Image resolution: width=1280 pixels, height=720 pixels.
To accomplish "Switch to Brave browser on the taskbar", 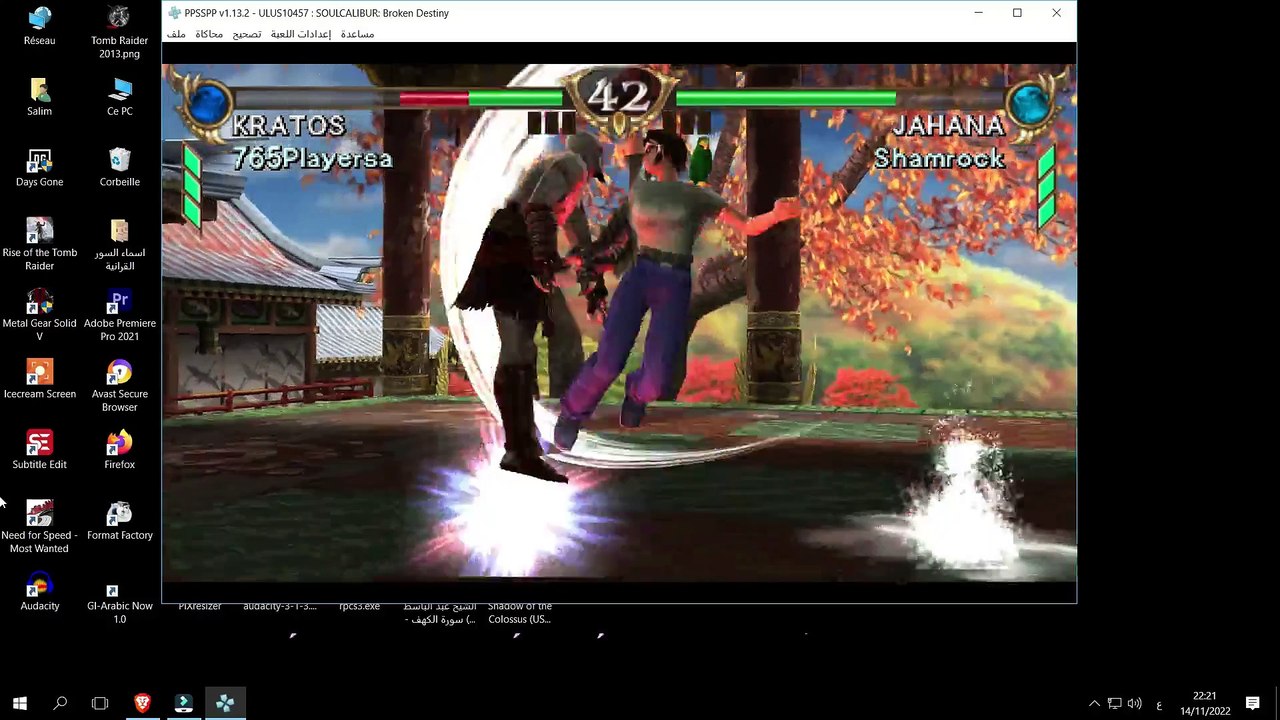I will [x=143, y=704].
